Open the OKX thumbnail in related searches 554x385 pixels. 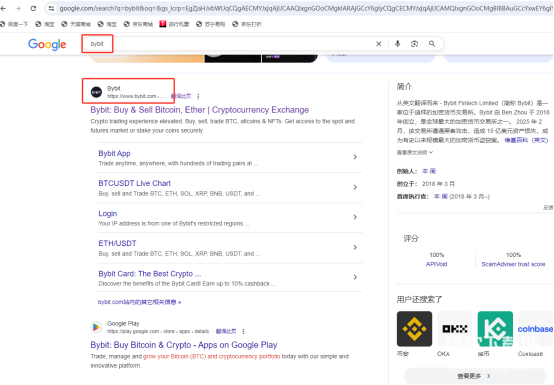click(x=455, y=329)
